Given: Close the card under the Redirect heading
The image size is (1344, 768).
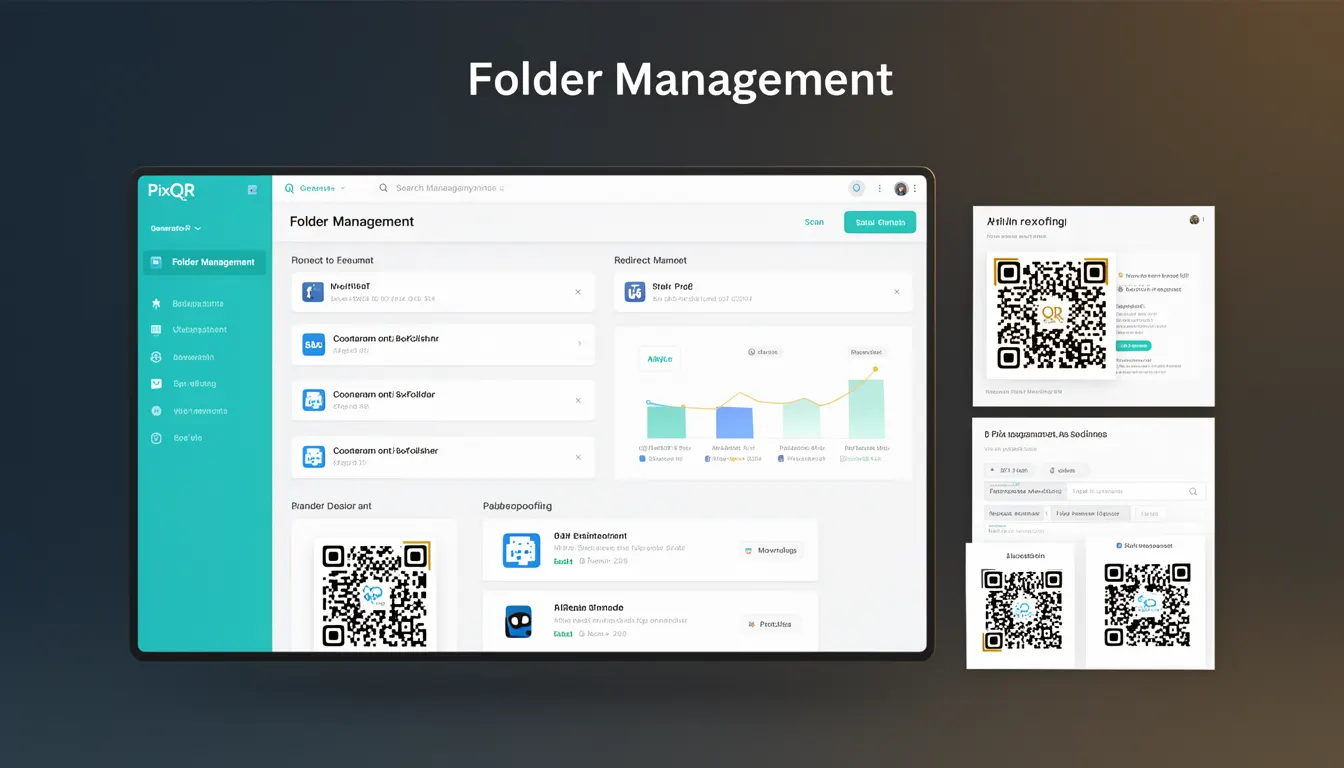Looking at the screenshot, I should 896,292.
